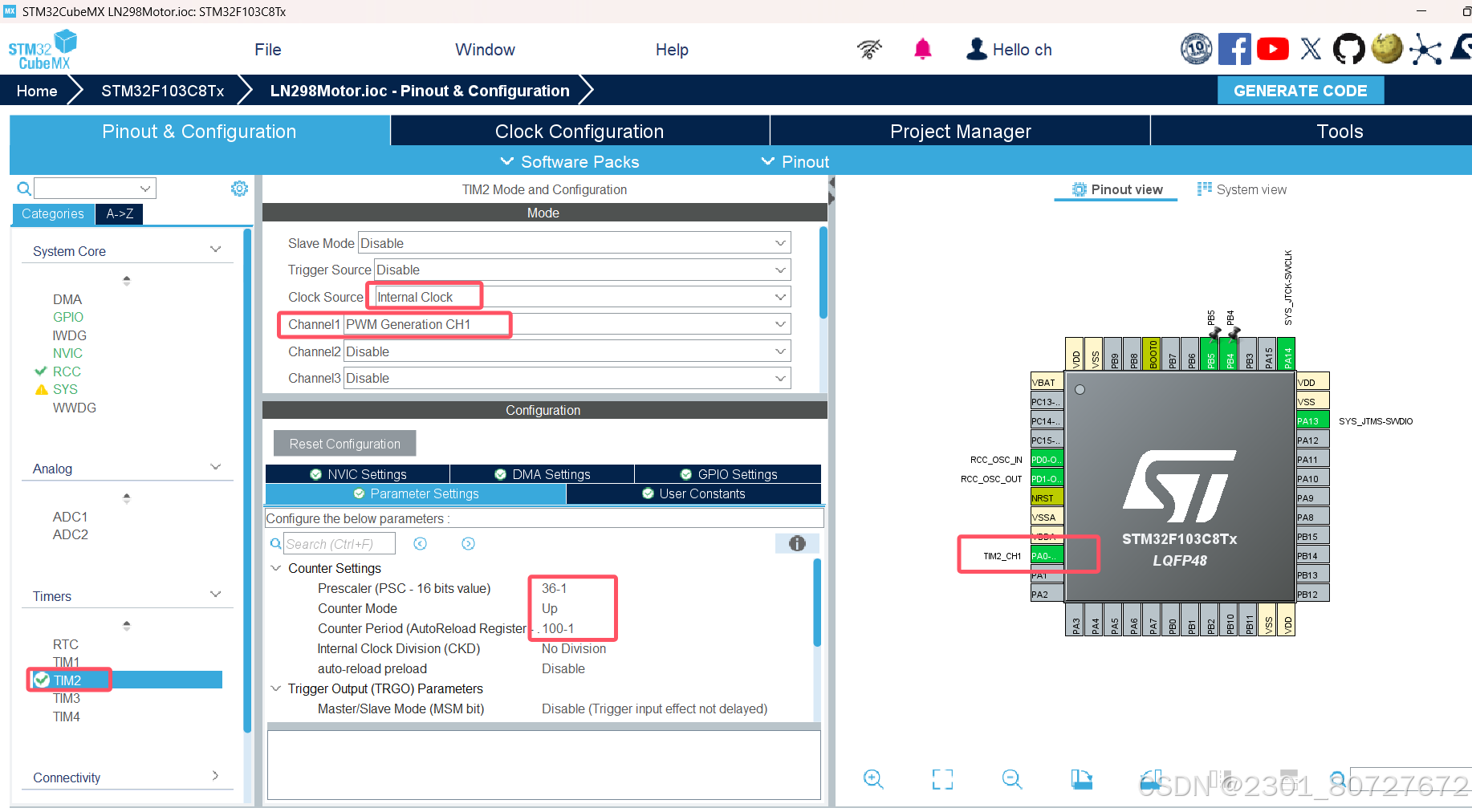This screenshot has width=1472, height=812.
Task: Open Channel3 dropdown
Action: [x=567, y=378]
